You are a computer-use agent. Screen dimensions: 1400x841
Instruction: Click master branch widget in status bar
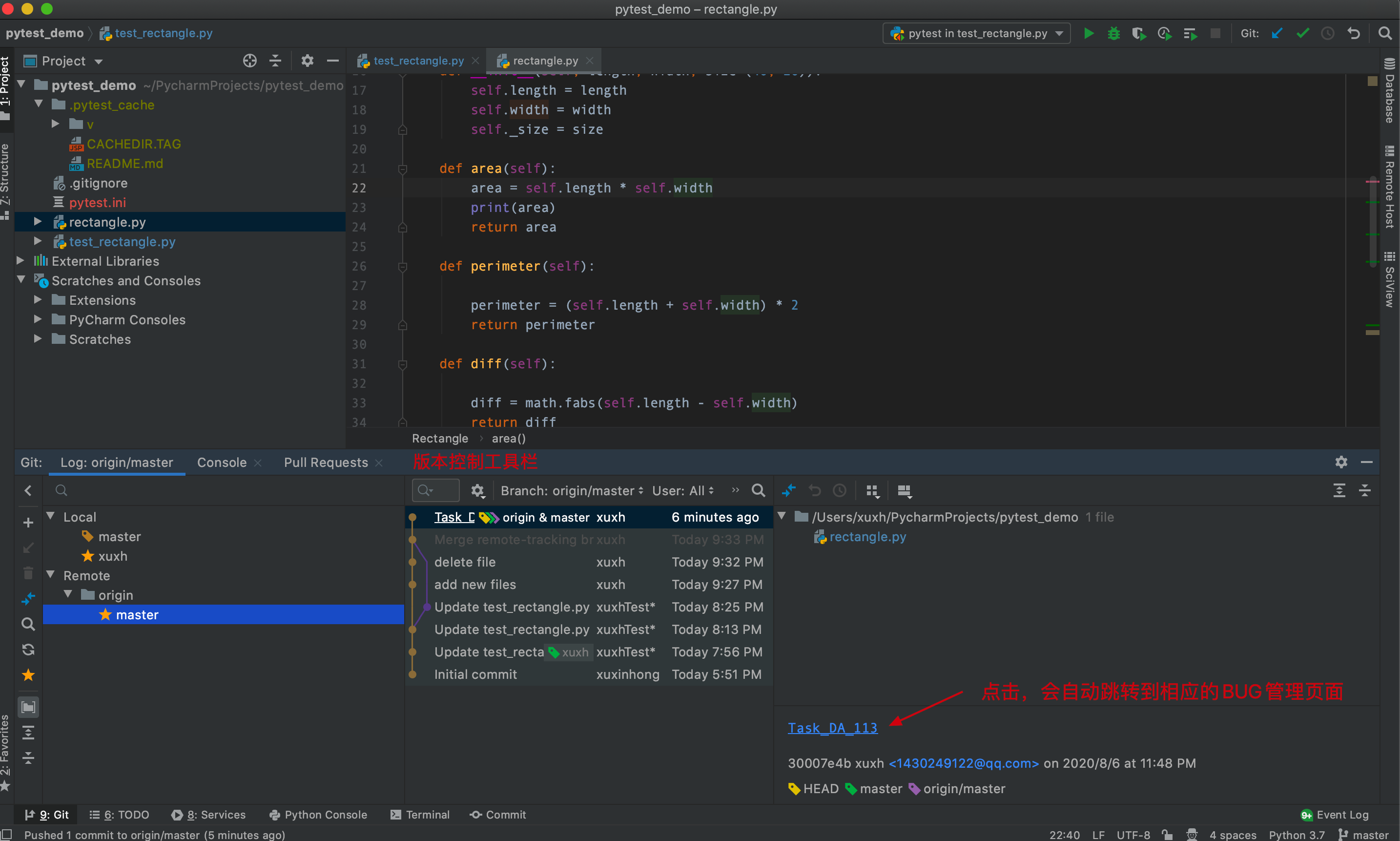1363,834
